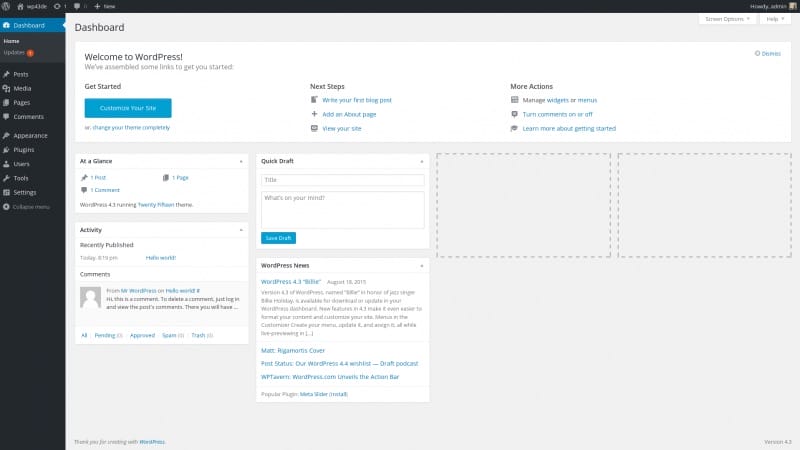Screen dimensions: 800x450
Task: Click the WordPress logo in the admin bar
Action: (7, 6)
